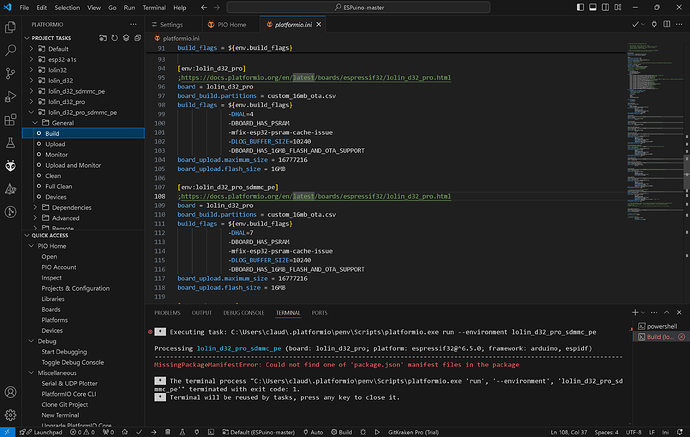Open Projects & Configuration in Quick Access
The image size is (690, 437).
pos(76,288)
